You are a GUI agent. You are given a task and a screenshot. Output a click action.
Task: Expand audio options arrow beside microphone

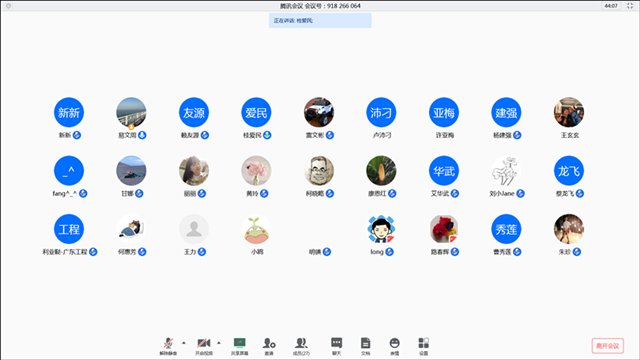(184, 343)
